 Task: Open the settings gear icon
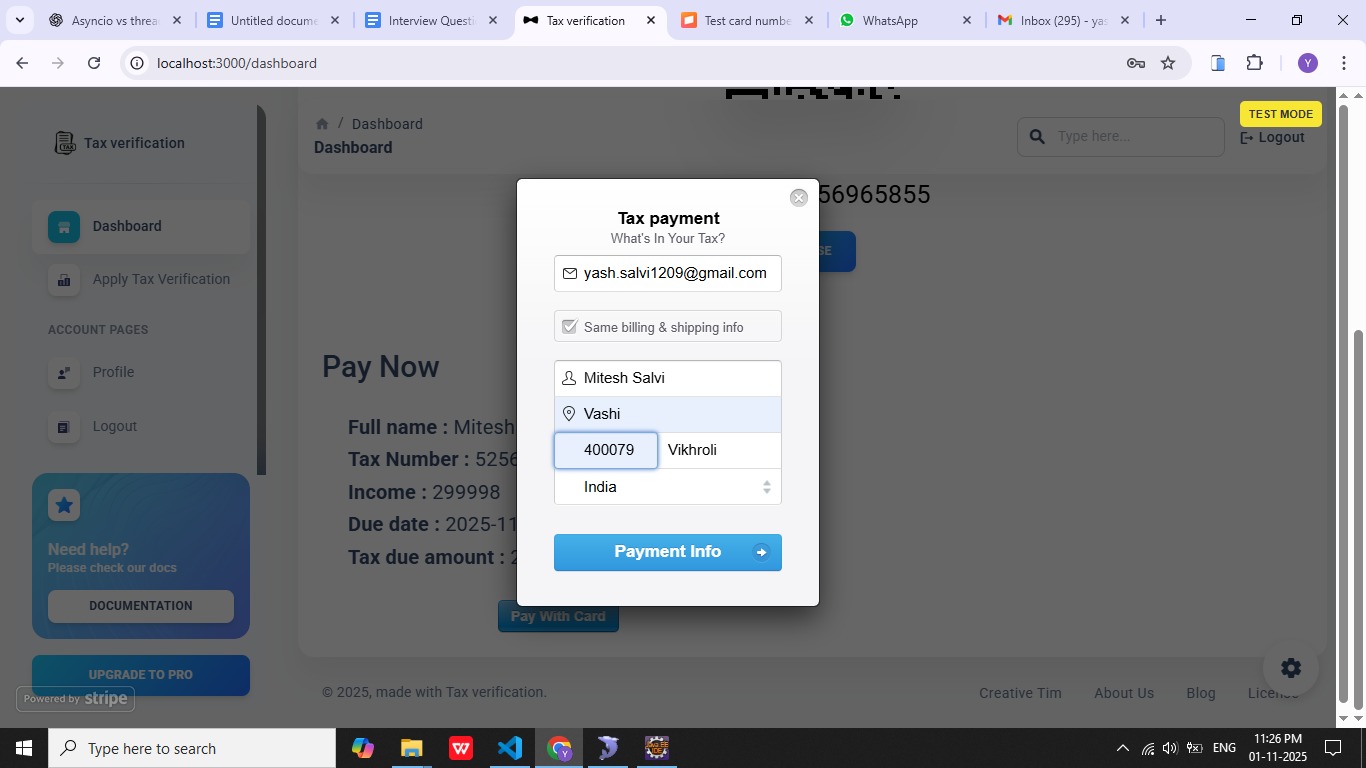pyautogui.click(x=1291, y=668)
